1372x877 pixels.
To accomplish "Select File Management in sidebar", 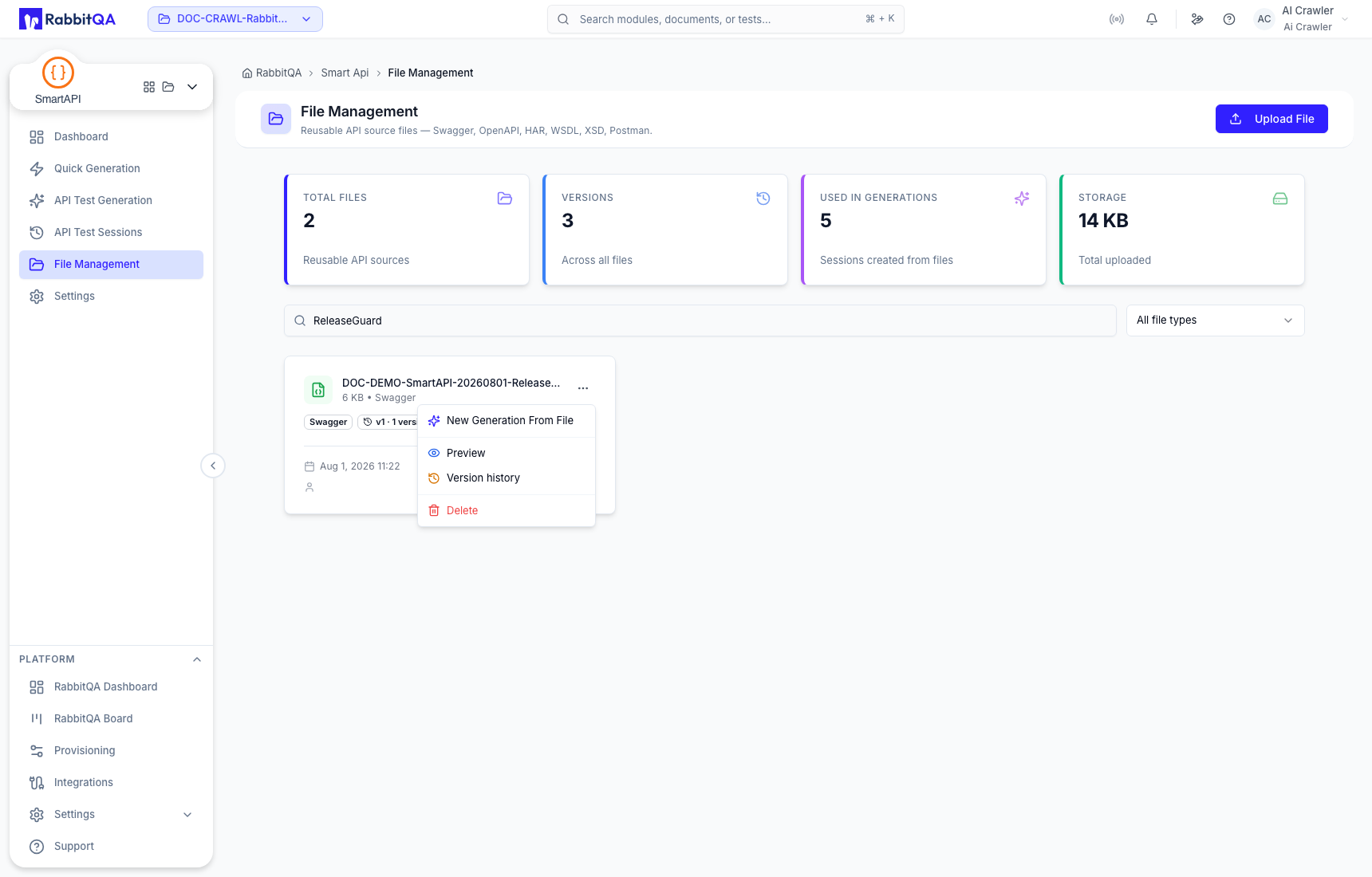I will pos(111,264).
